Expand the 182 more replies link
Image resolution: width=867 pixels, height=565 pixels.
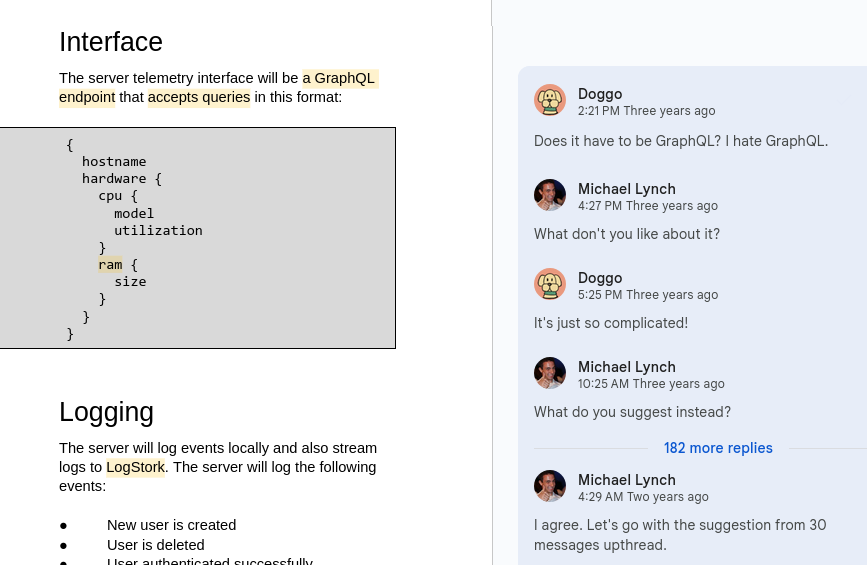coord(718,448)
